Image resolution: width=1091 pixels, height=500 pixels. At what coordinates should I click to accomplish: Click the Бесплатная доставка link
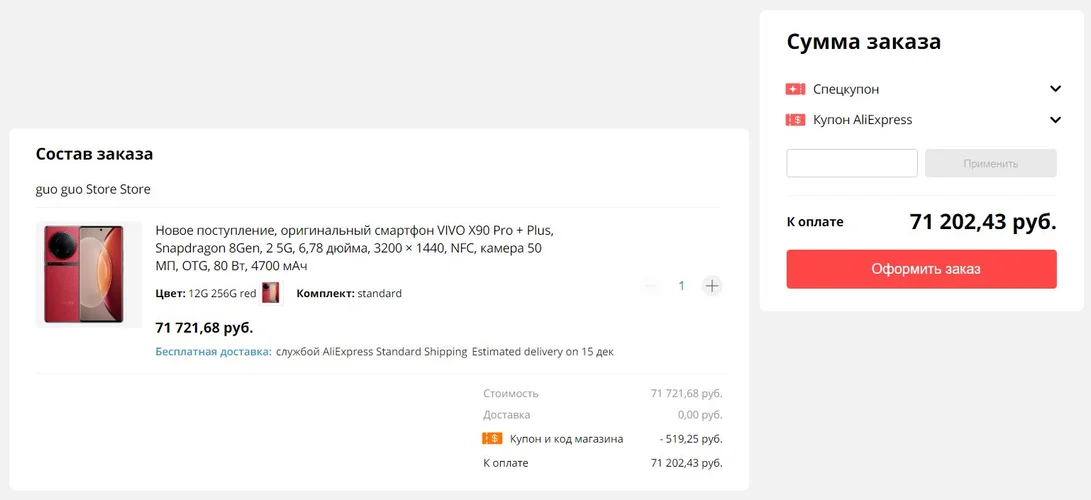[x=213, y=352]
